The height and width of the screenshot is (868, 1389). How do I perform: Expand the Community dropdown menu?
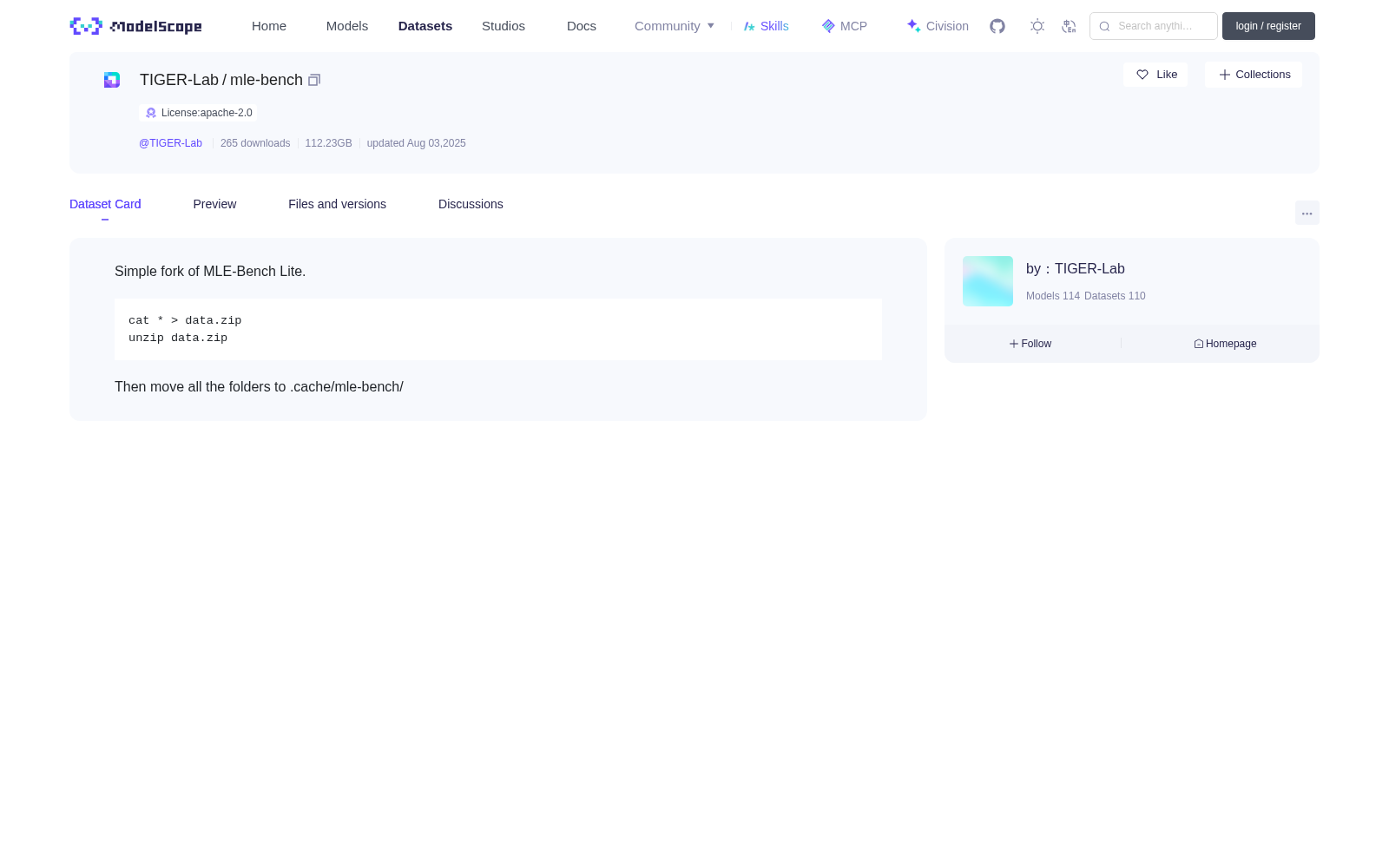(x=675, y=26)
